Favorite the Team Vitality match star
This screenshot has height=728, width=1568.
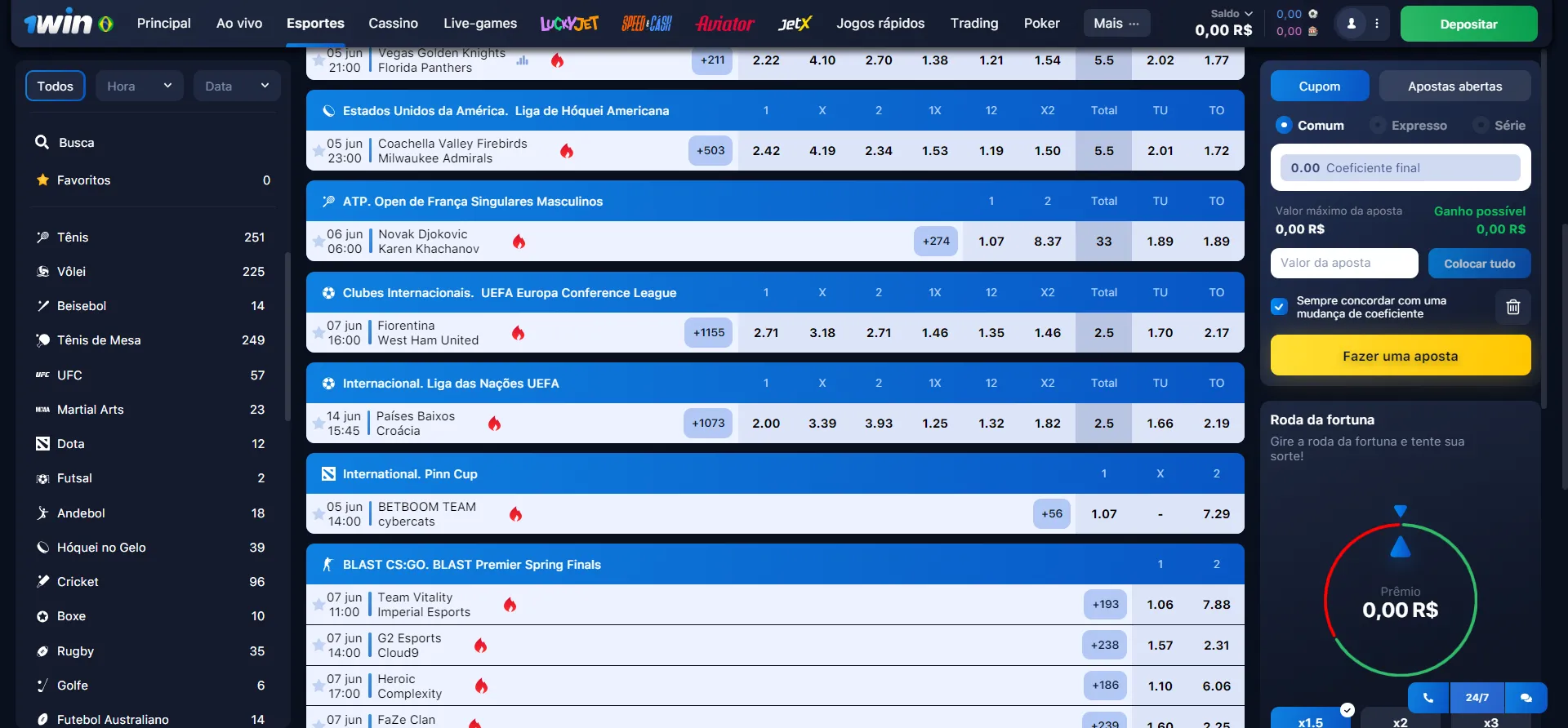pyautogui.click(x=318, y=605)
